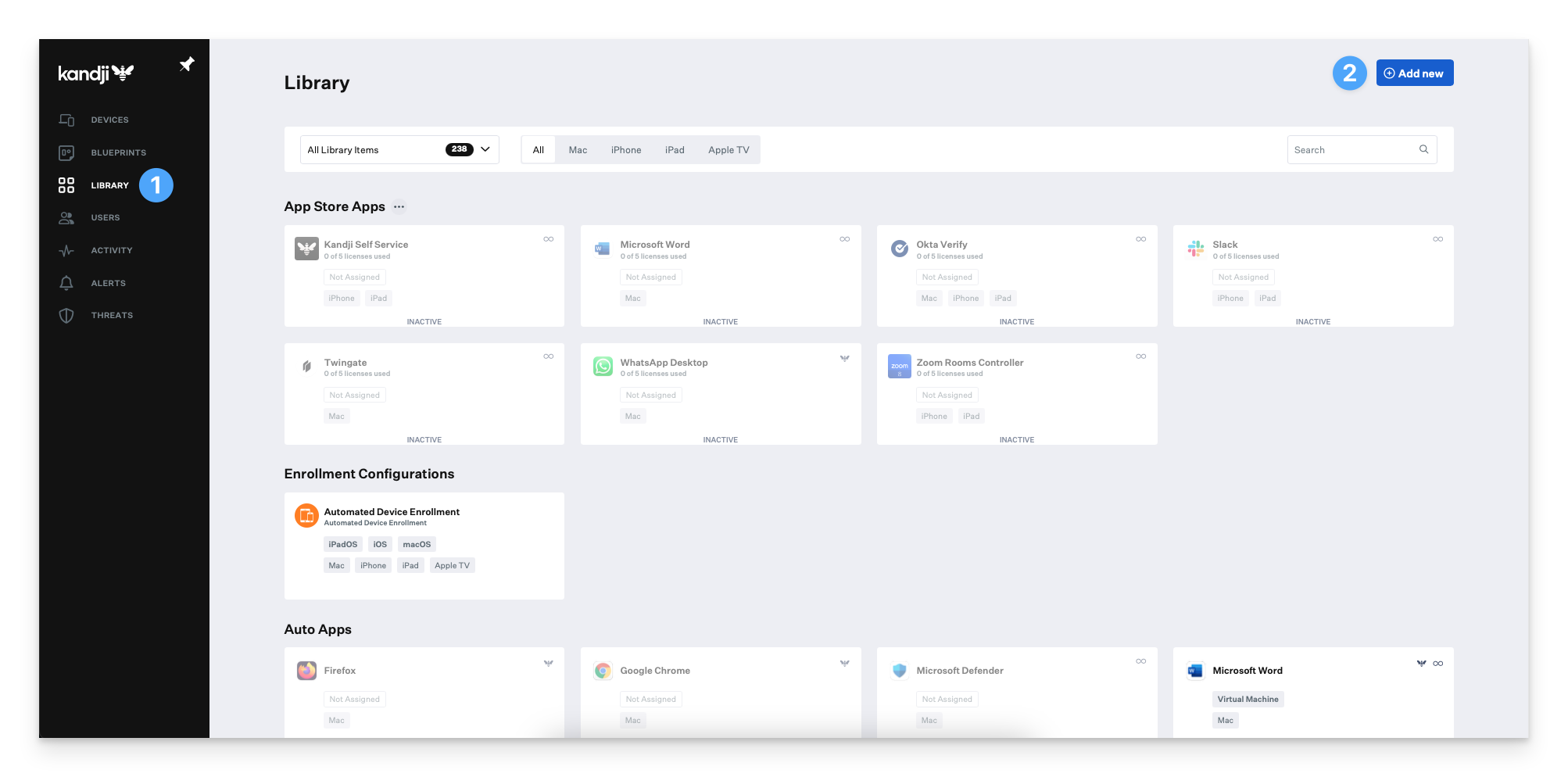Click the 238 item count badge

click(459, 149)
